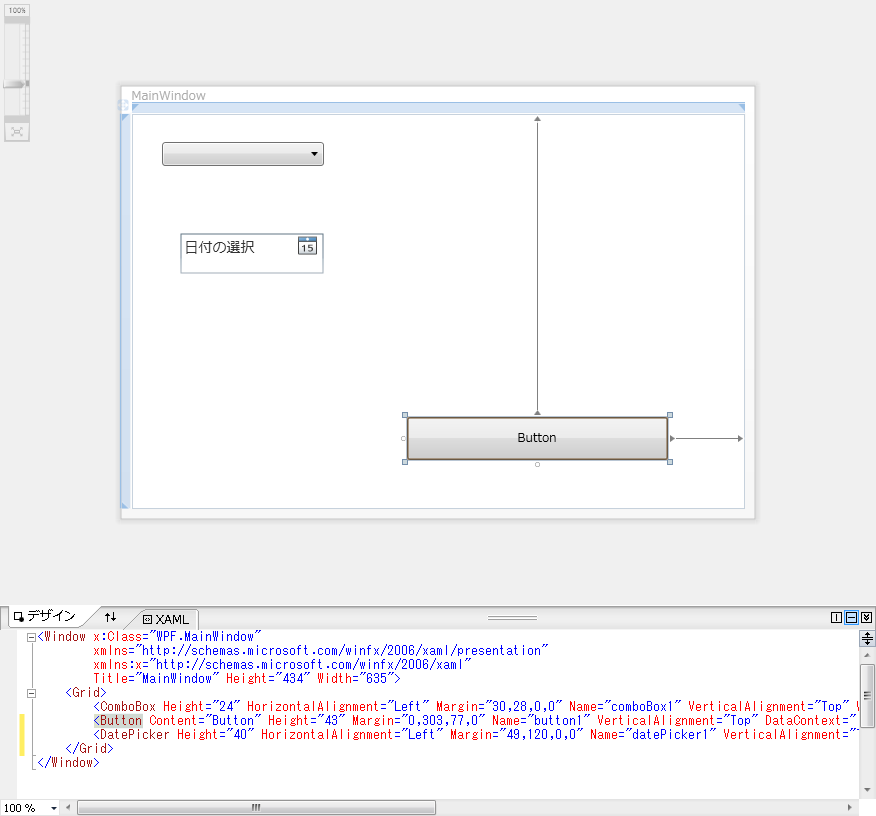Click the swap panes icon between the tabs
Image resolution: width=876 pixels, height=816 pixels.
[x=110, y=617]
